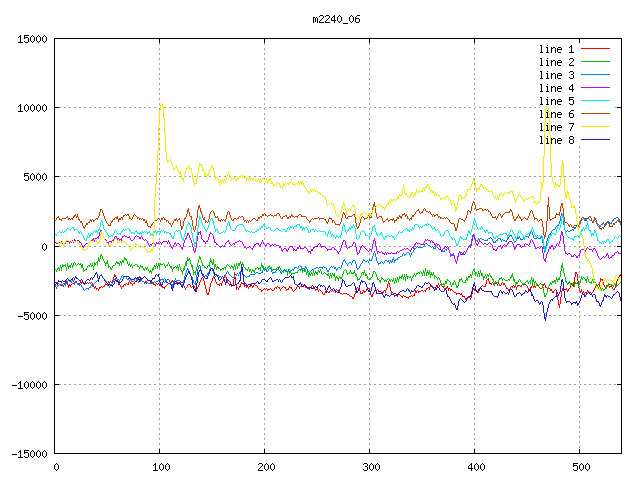Click the yellow spike peak near x=100

pyautogui.click(x=161, y=104)
